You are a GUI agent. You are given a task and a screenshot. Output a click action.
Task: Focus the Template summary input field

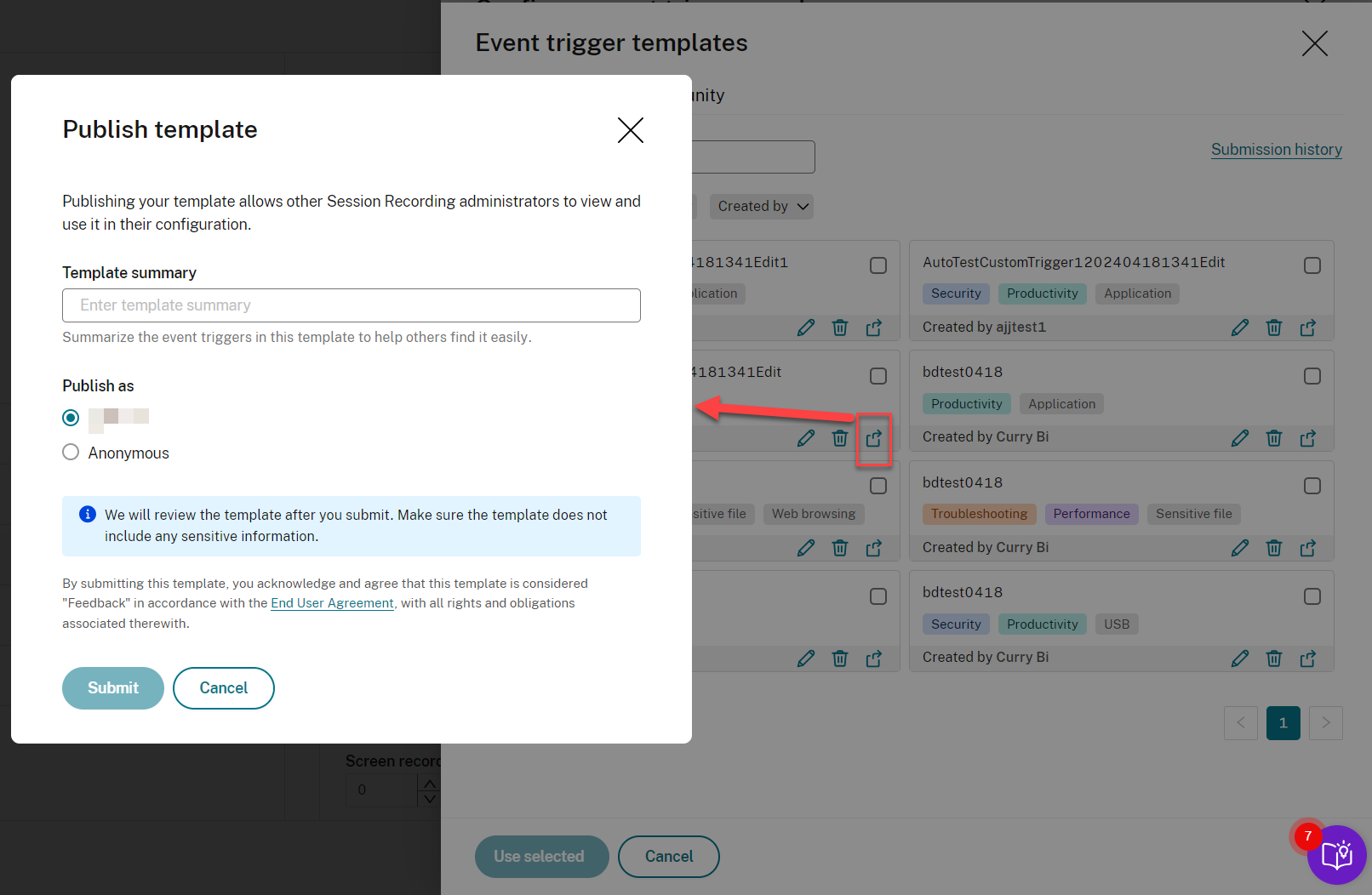352,305
